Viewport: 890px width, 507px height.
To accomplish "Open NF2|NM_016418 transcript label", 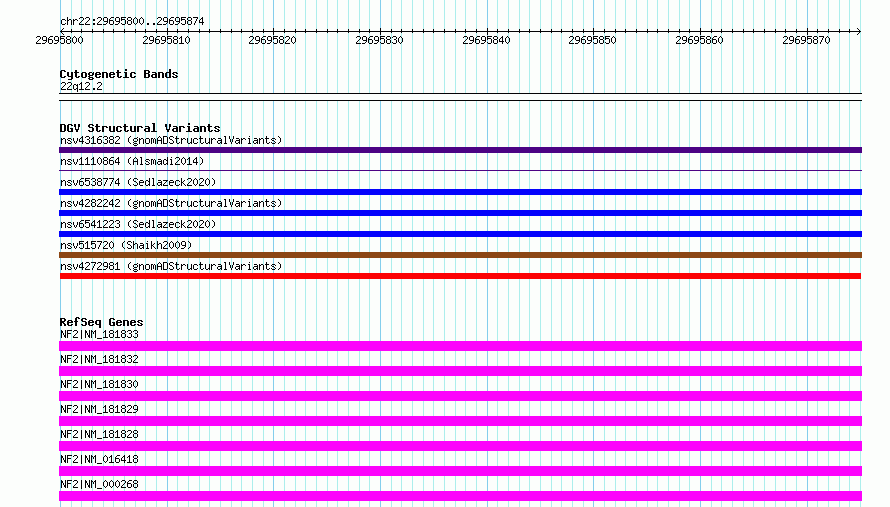I will (99, 459).
